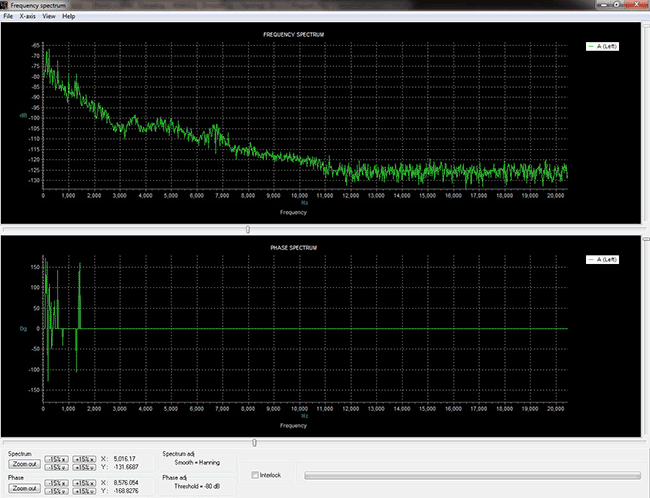Click the A (Left) legend in phase spectrum
650x498 pixels.
click(604, 259)
